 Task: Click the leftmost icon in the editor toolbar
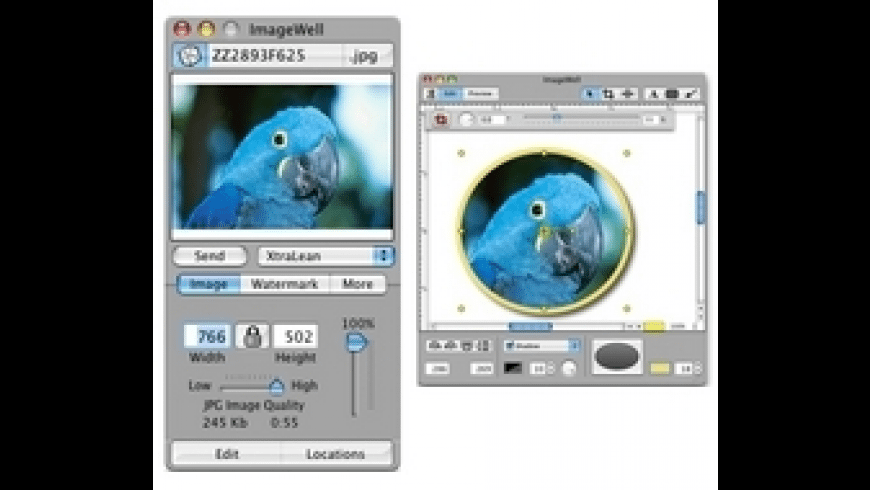[x=430, y=94]
